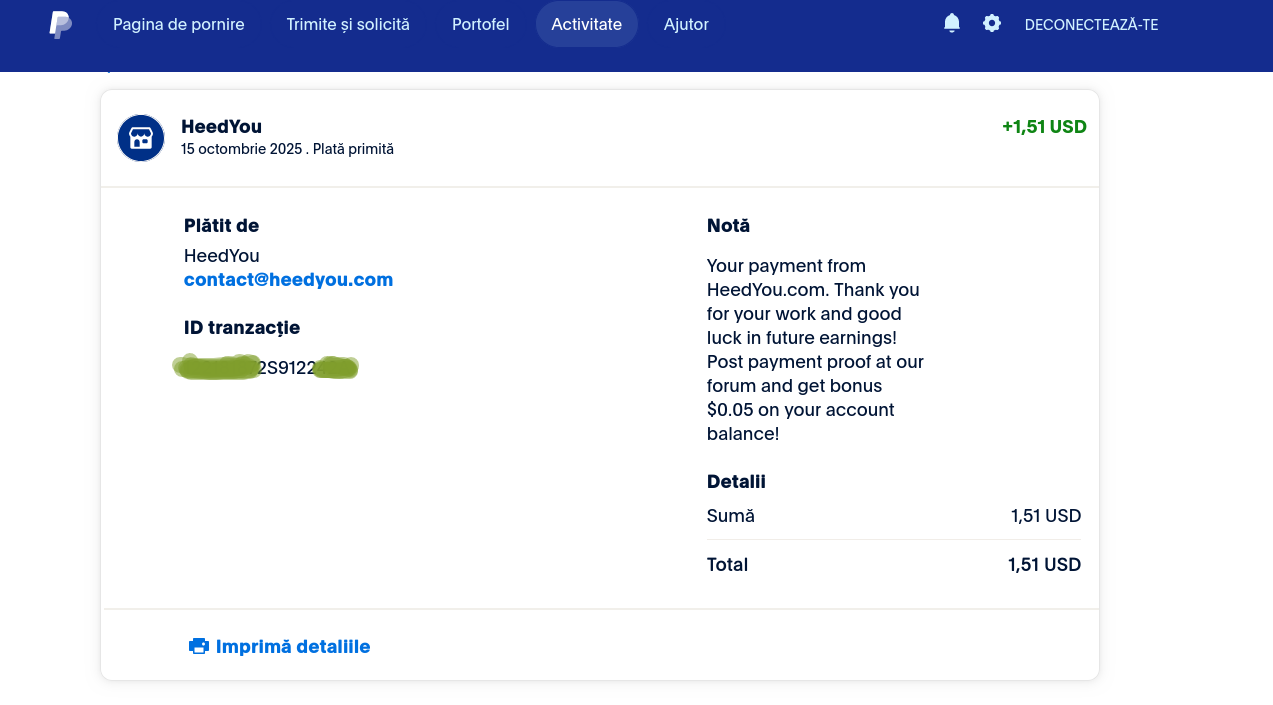The image size is (1273, 705).
Task: Go to Pagina de pornire
Action: pos(179,24)
